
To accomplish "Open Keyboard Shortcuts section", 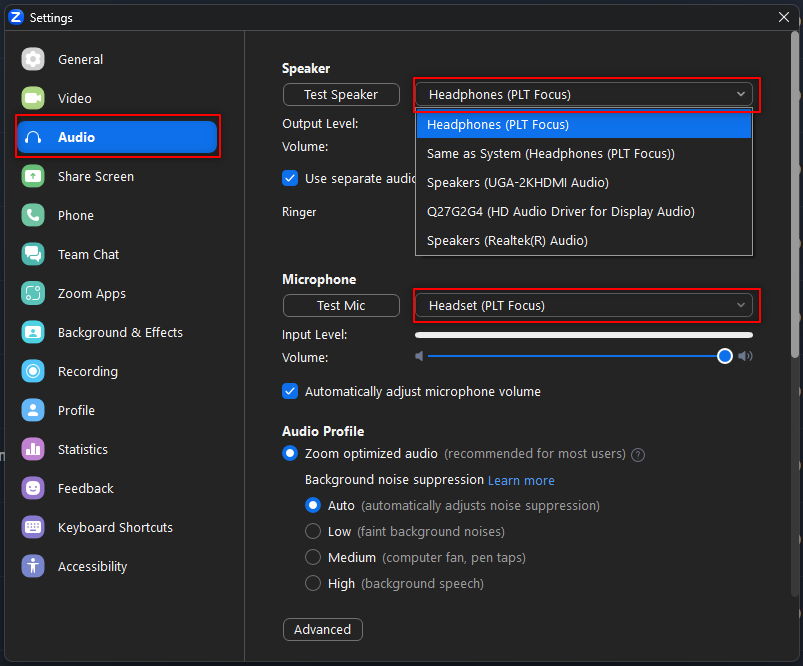I will pyautogui.click(x=115, y=527).
